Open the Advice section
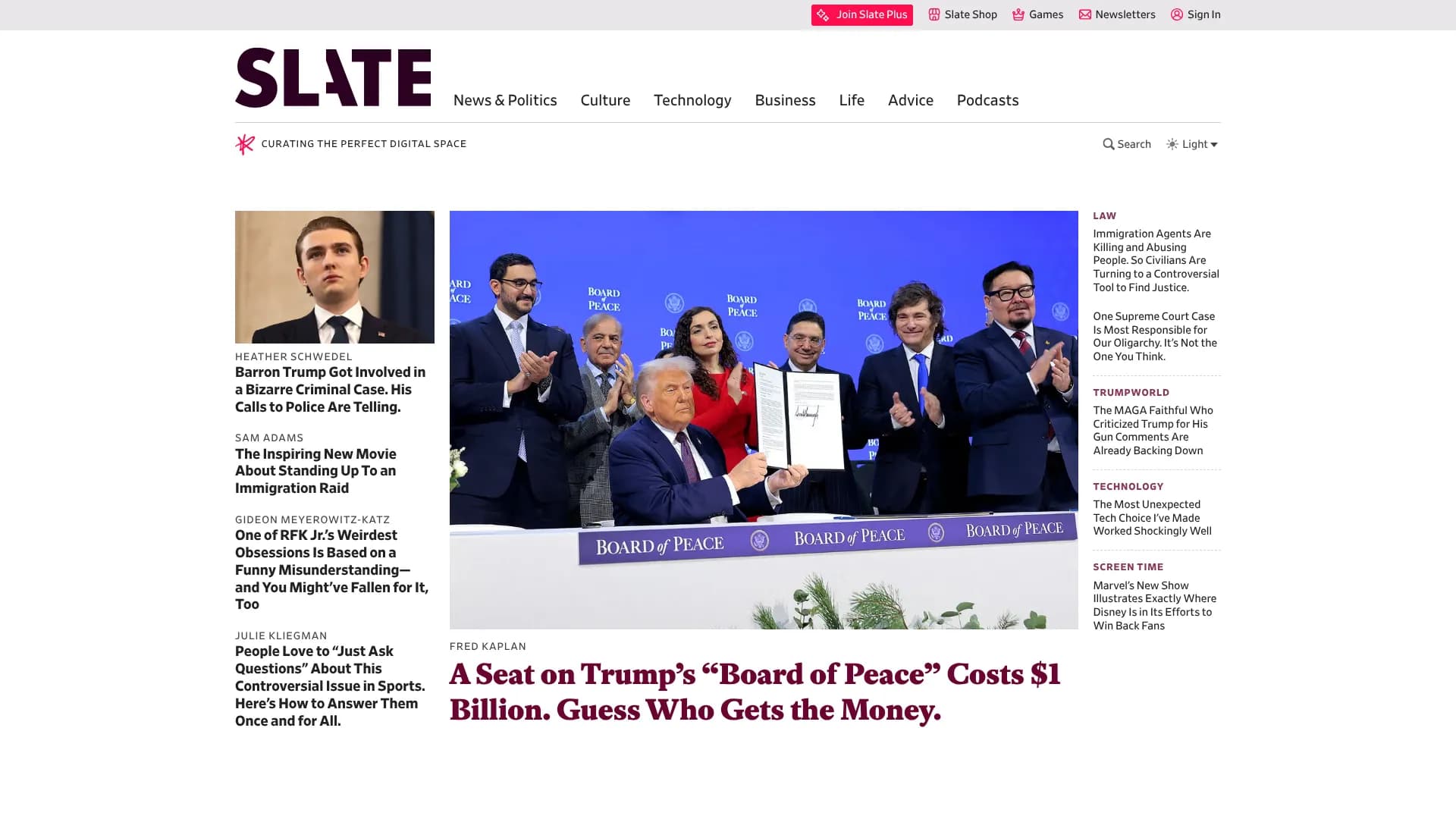The width and height of the screenshot is (1456, 819). (911, 100)
